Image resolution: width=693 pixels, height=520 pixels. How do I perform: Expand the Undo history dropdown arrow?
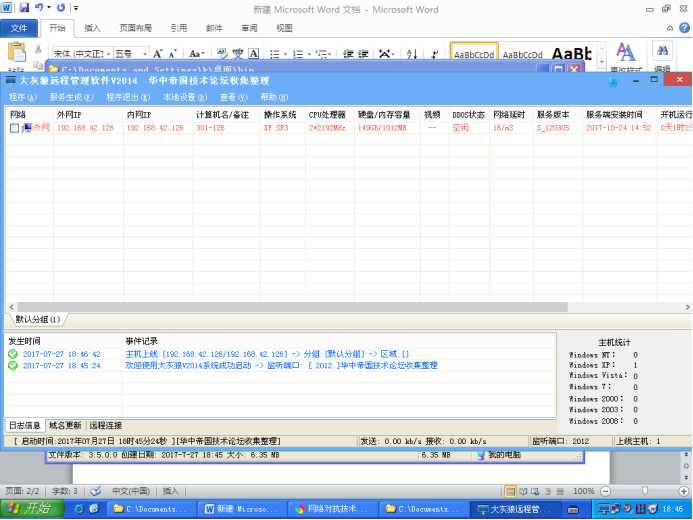(x=49, y=8)
